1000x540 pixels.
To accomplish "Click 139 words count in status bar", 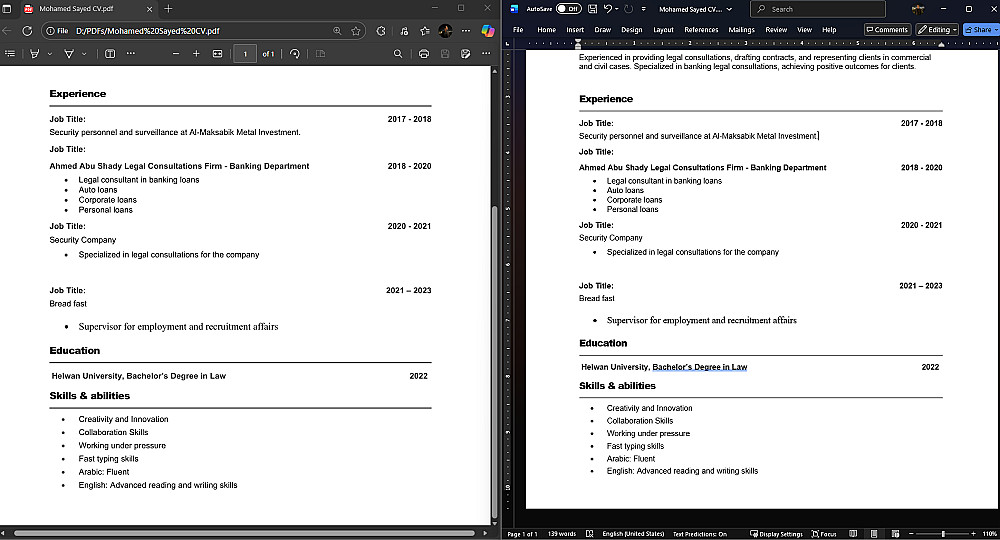I will tap(561, 534).
